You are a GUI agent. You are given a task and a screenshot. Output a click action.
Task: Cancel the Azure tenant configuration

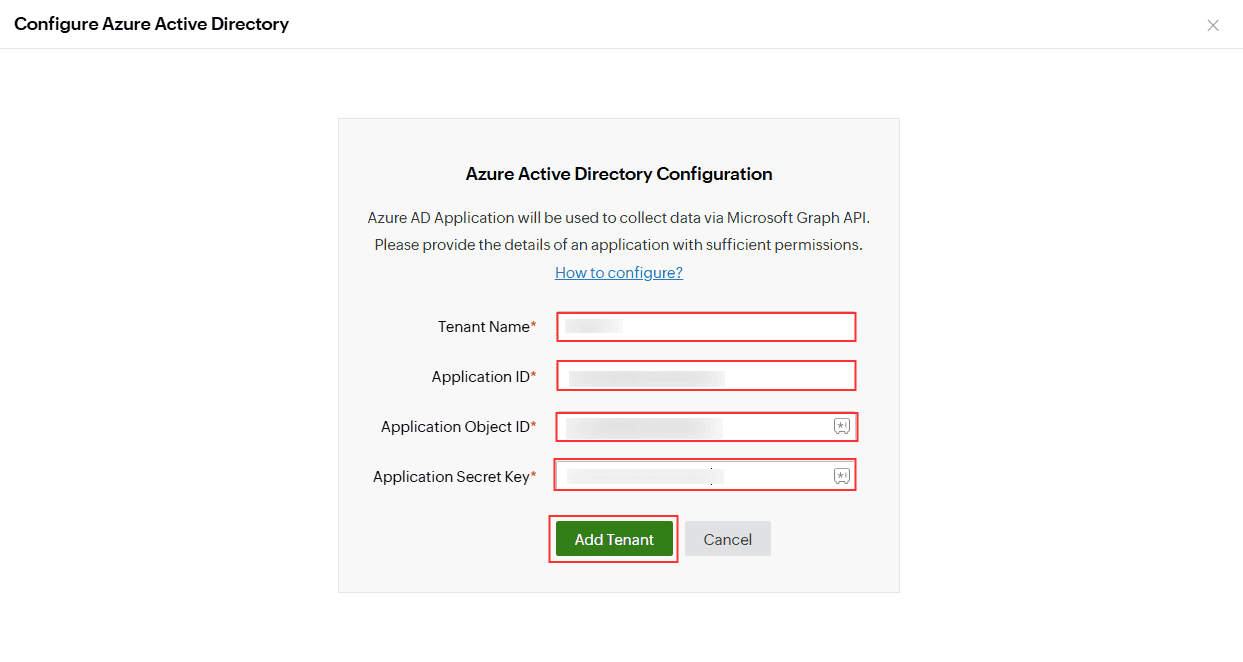727,539
